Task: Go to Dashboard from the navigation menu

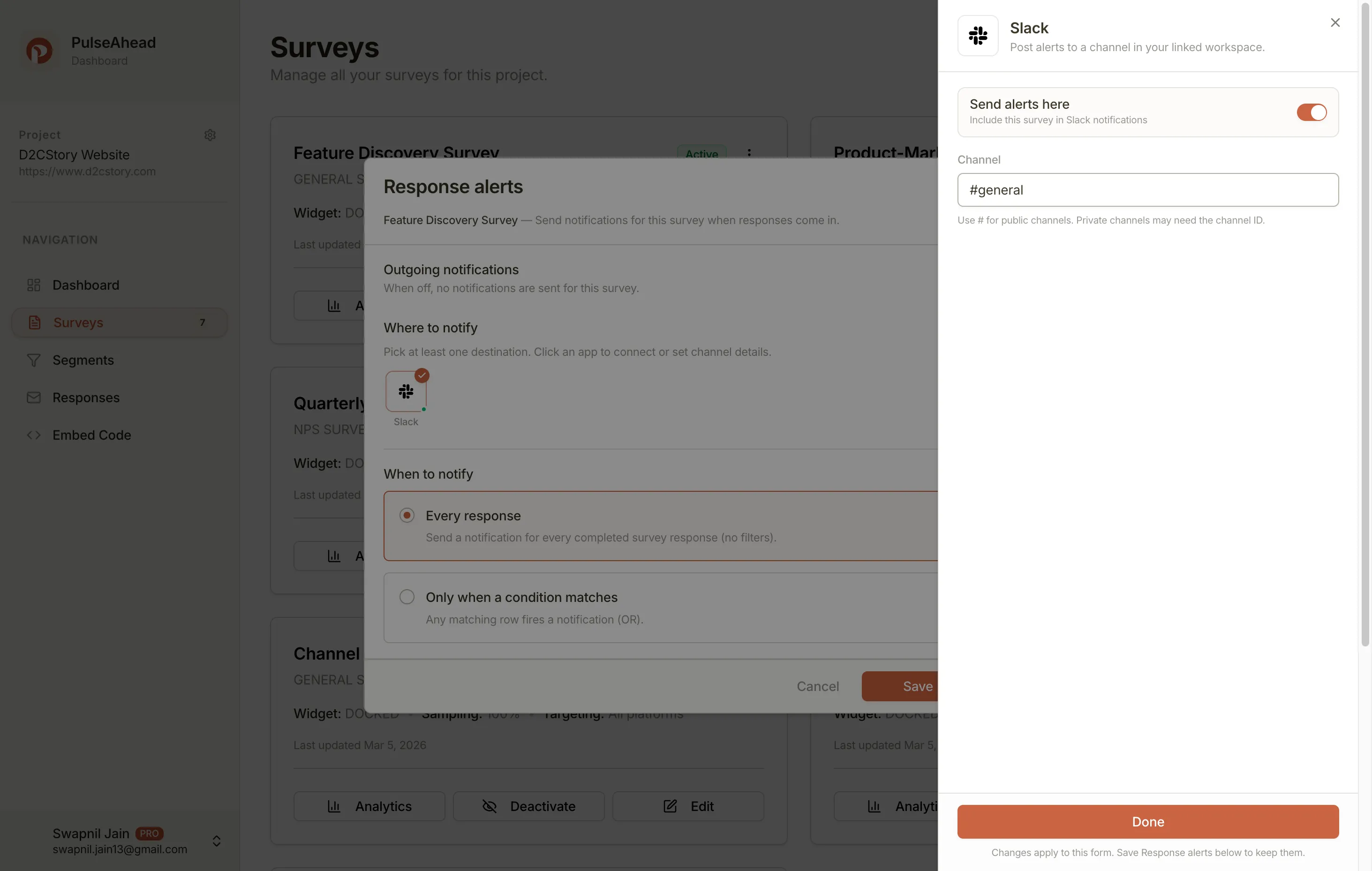Action: pos(85,285)
